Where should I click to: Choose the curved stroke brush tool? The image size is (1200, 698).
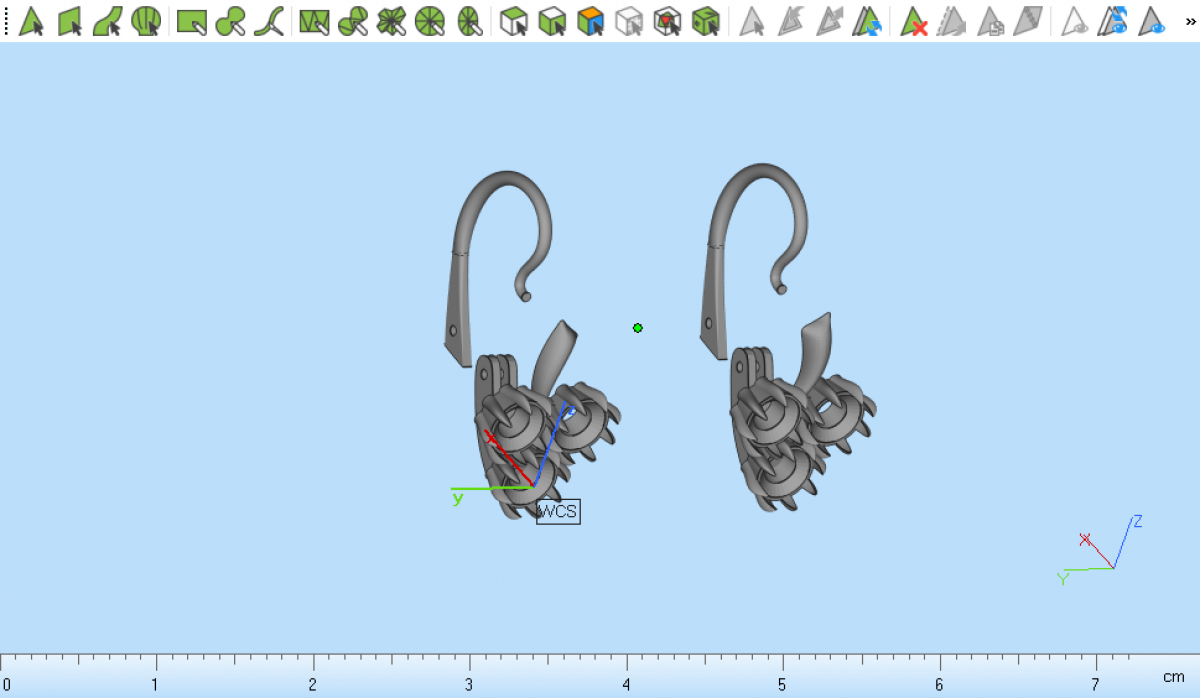268,21
